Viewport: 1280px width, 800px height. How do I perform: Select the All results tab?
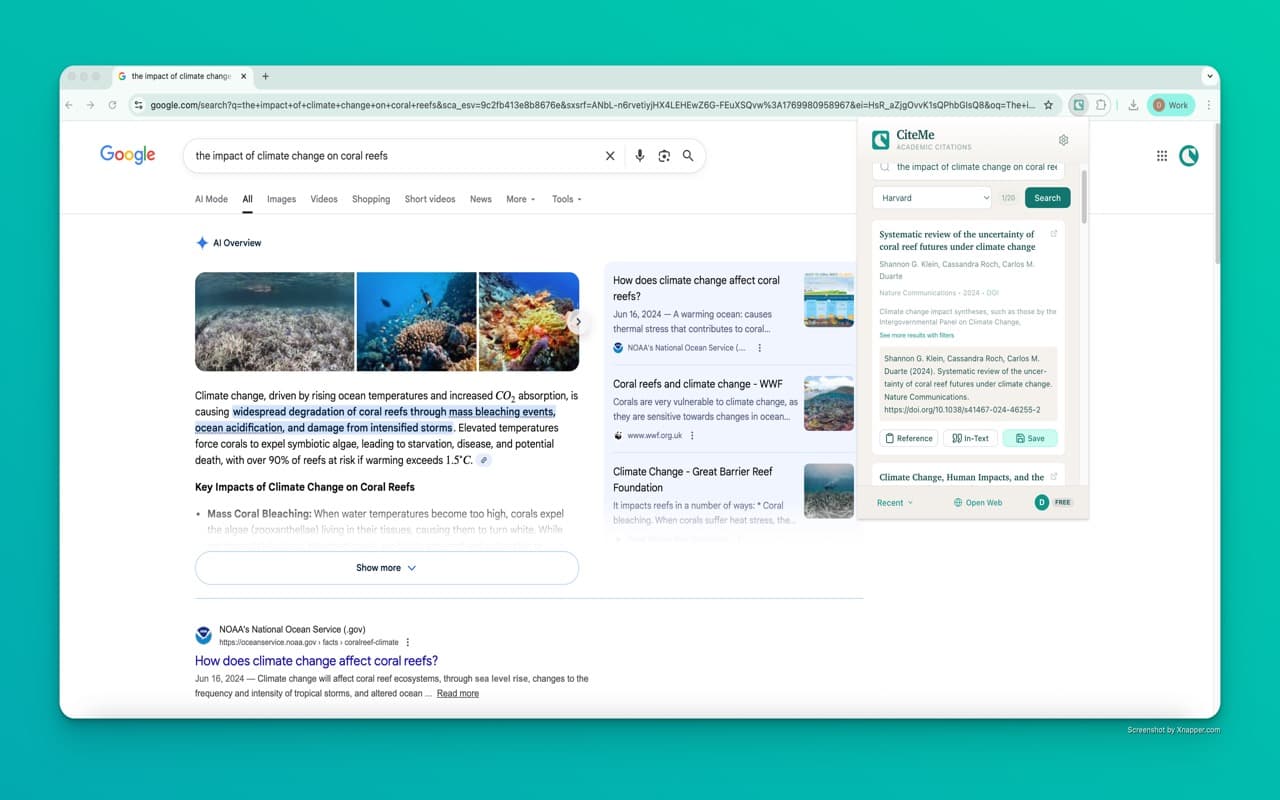(247, 199)
